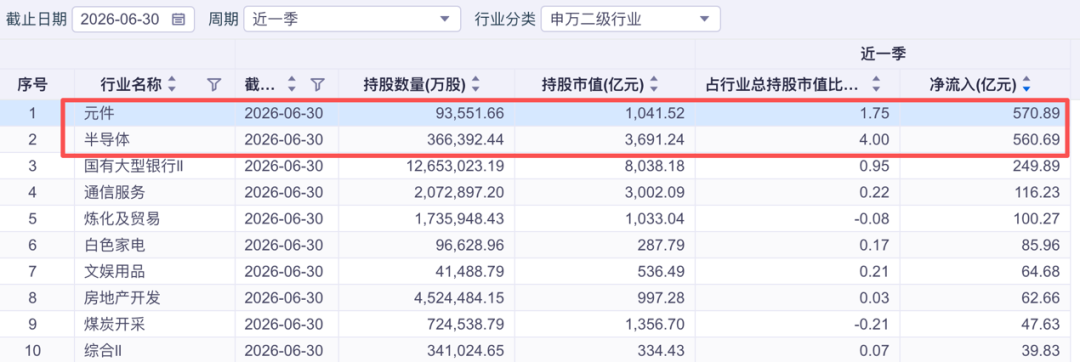
Task: Click filter icon beside 行业名称 header
Action: (x=214, y=85)
